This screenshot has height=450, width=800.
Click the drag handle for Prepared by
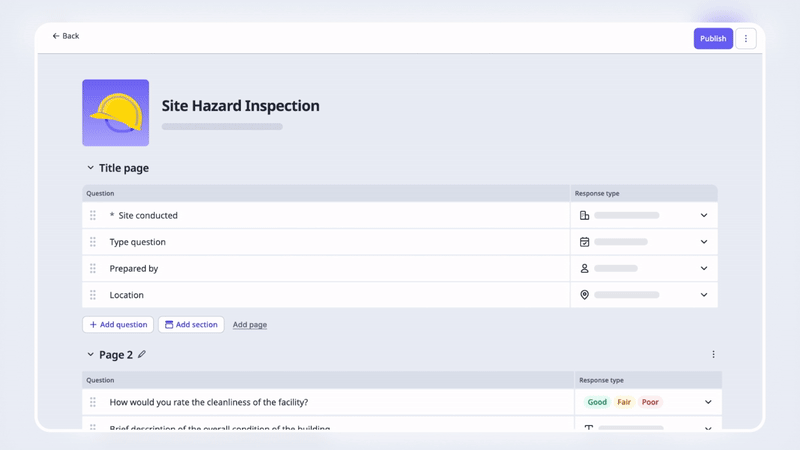[93, 268]
